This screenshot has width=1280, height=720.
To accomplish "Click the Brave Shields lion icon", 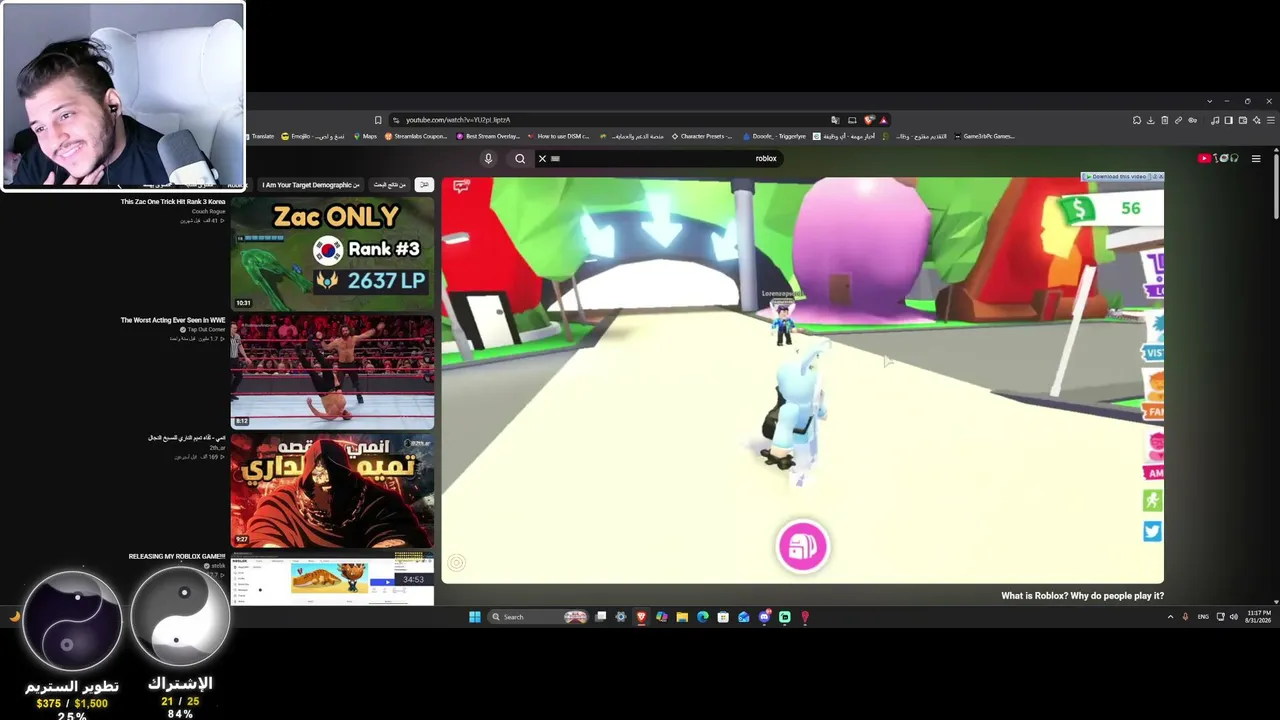I will click(x=868, y=120).
